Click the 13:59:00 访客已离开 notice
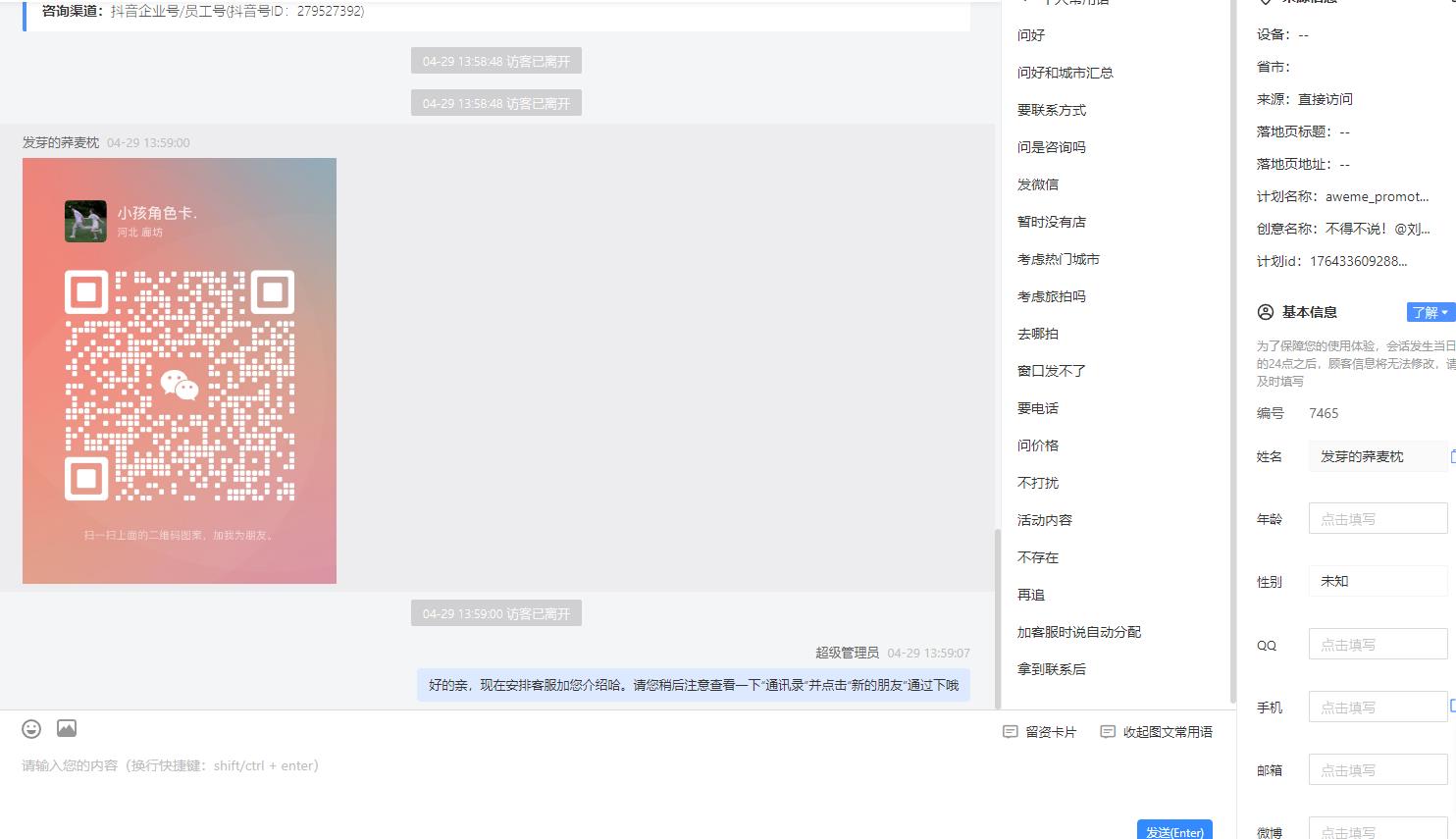This screenshot has height=839, width=1456. click(496, 613)
